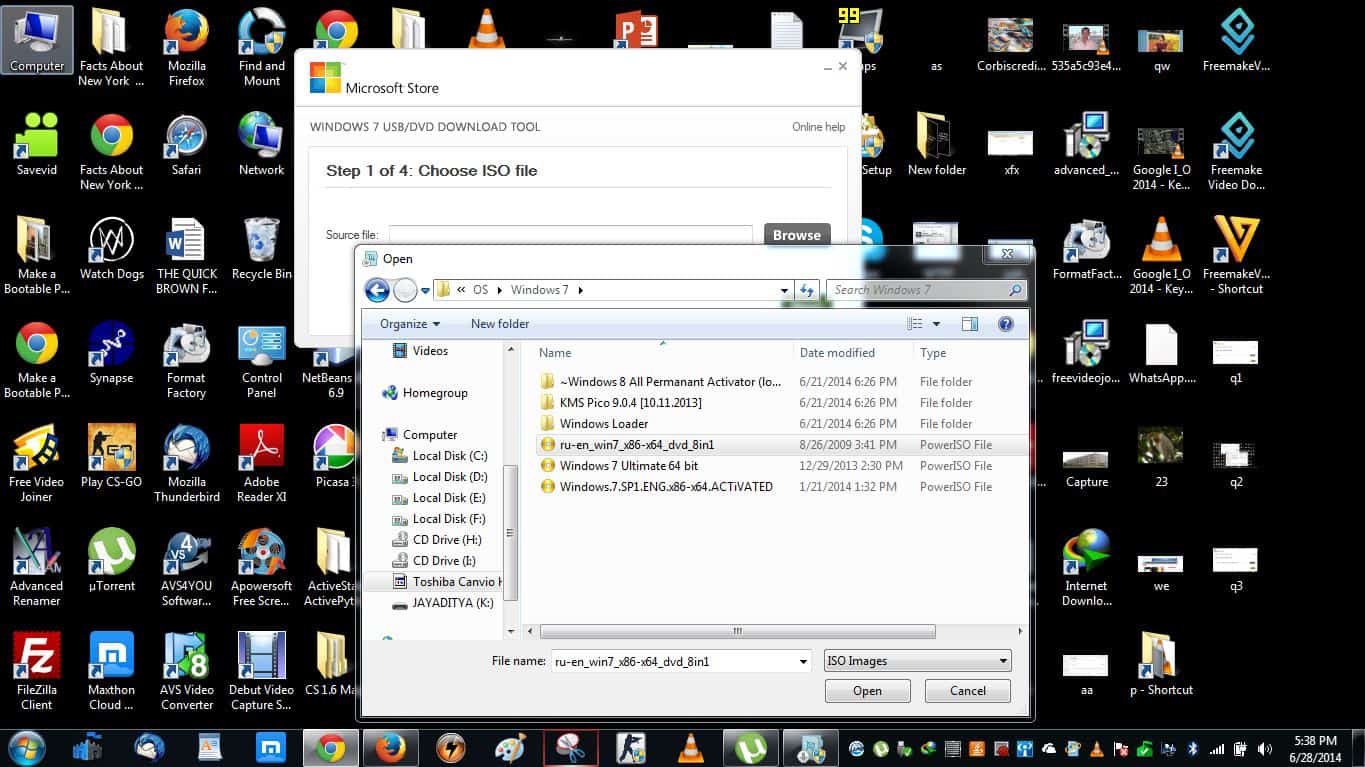Open the Play CS-GO desktop shortcut
Image resolution: width=1365 pixels, height=767 pixels.
coord(112,457)
